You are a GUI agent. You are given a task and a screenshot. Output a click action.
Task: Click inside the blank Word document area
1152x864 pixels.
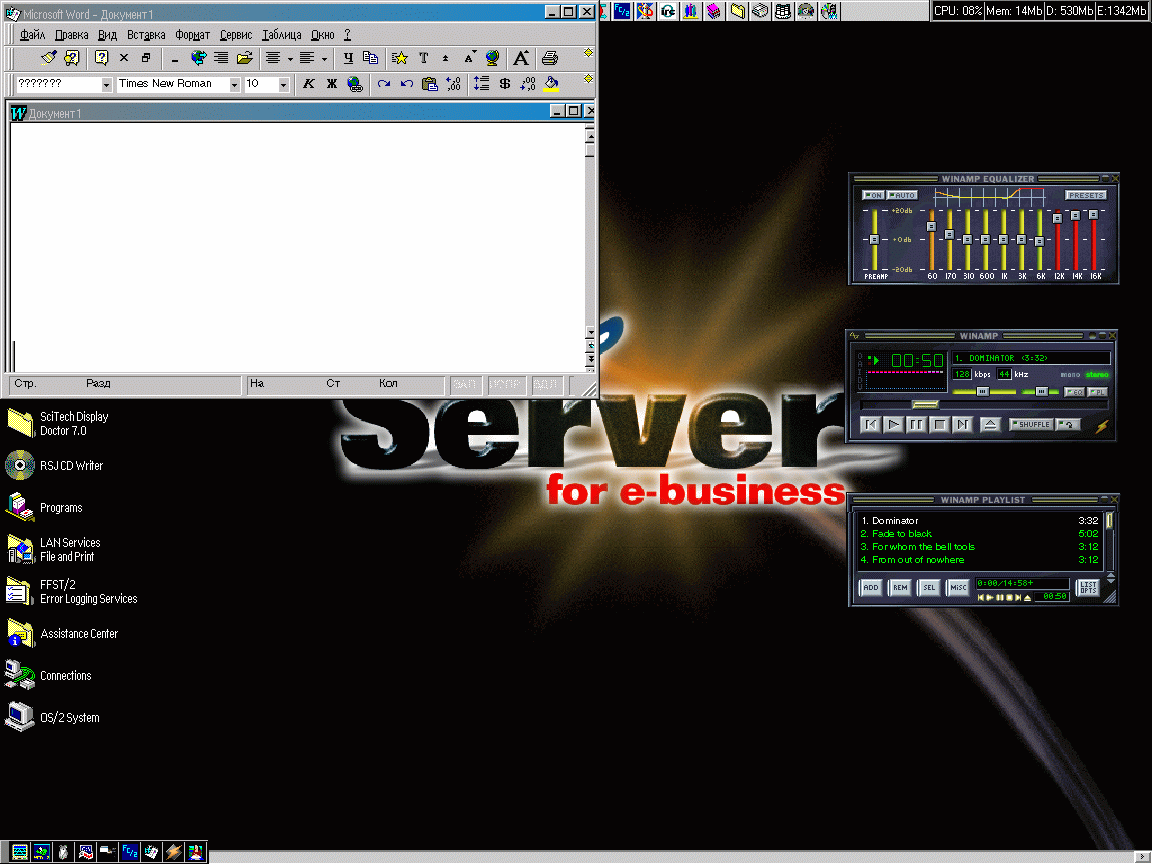(x=298, y=248)
